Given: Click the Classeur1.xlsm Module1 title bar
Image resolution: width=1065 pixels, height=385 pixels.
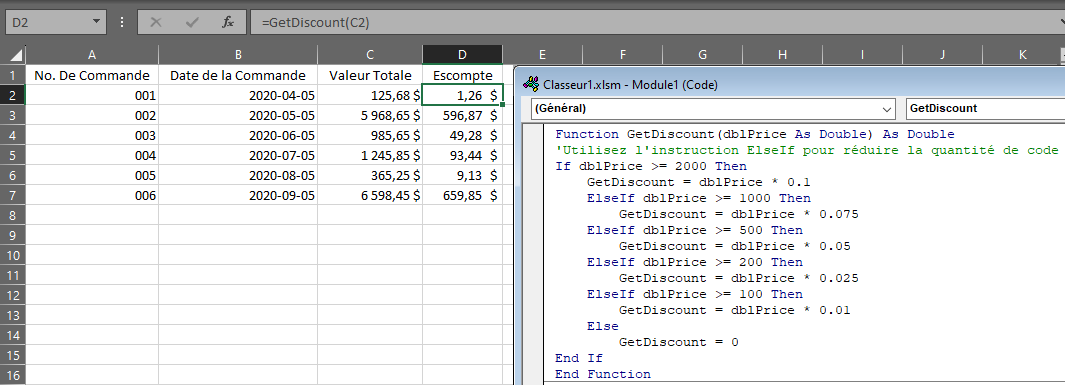Looking at the screenshot, I should 790,85.
